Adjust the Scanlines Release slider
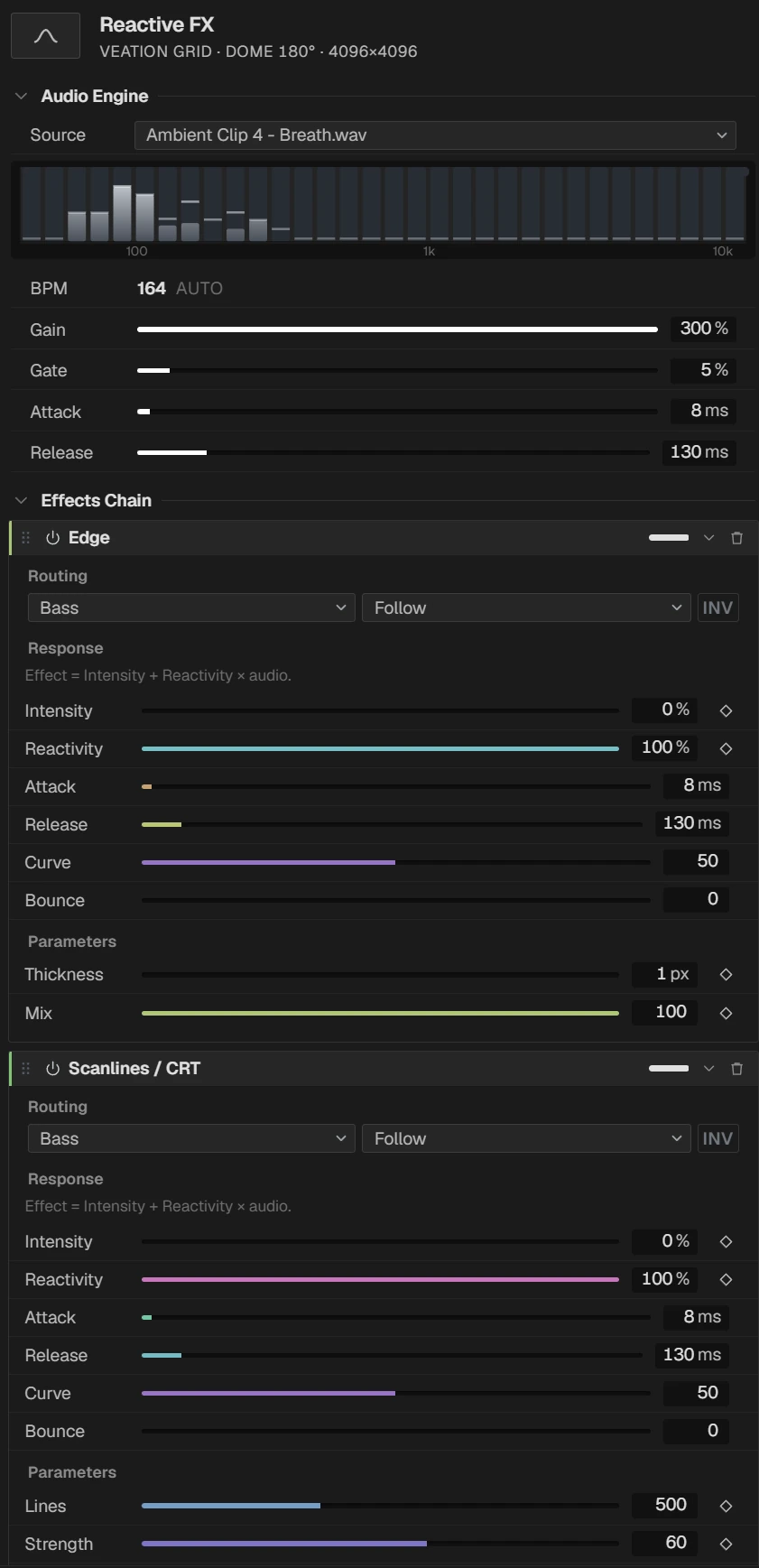The image size is (759, 1568). pyautogui.click(x=392, y=1355)
